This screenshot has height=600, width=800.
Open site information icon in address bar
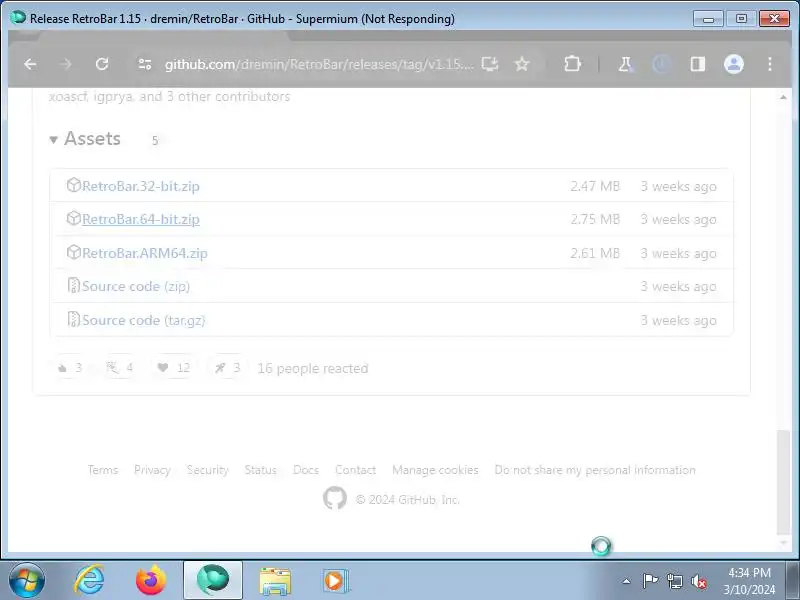[145, 64]
